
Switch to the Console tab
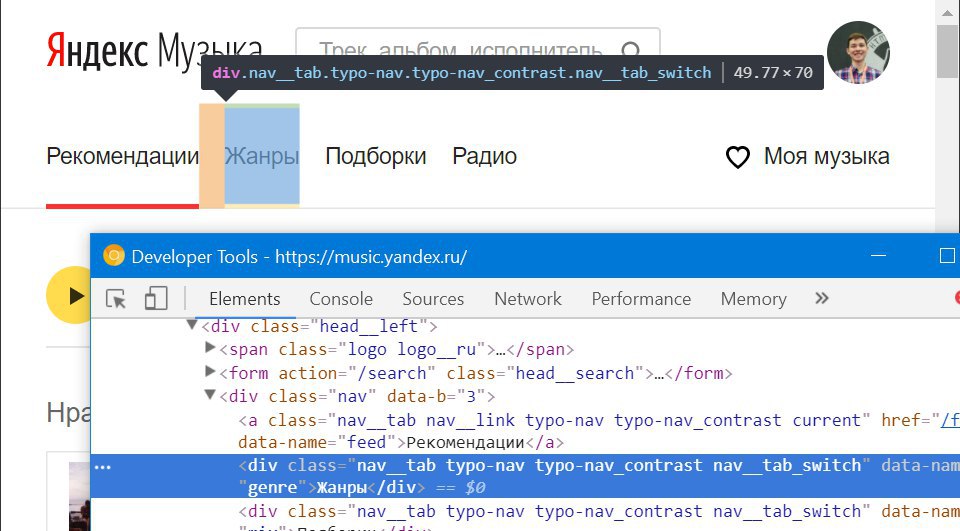point(341,299)
